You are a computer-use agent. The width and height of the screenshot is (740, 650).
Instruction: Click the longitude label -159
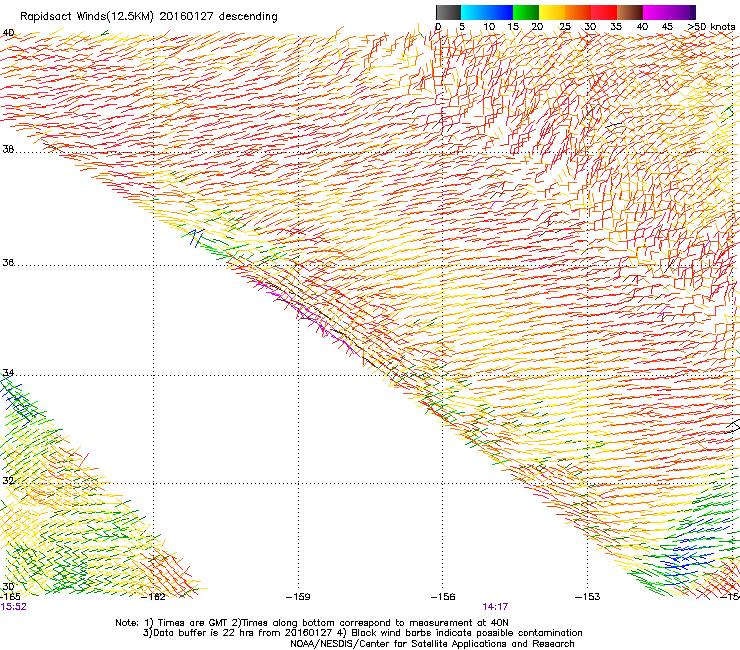[298, 597]
